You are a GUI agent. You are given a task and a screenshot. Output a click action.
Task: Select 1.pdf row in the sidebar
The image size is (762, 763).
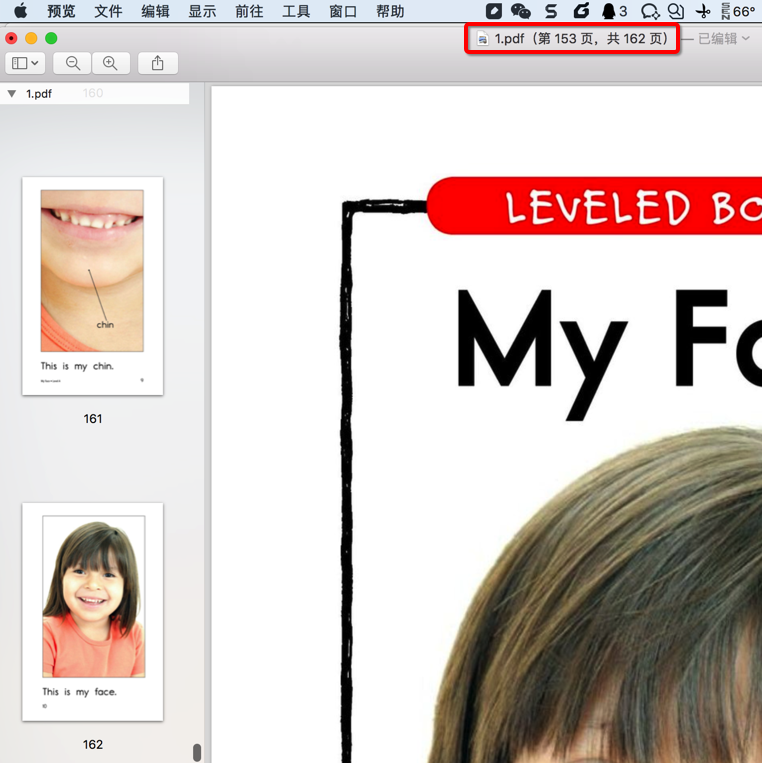coord(94,93)
